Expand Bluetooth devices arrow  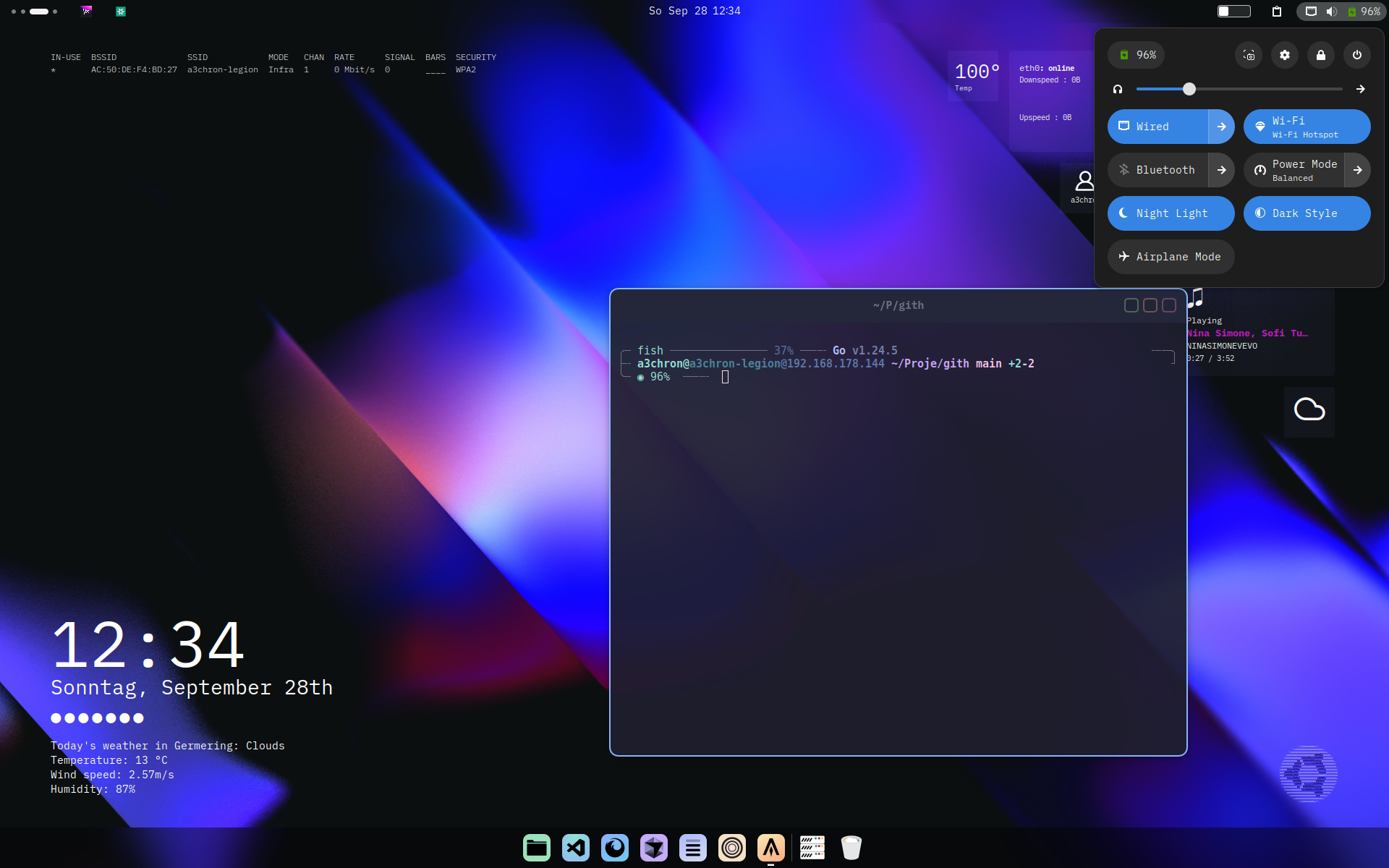pyautogui.click(x=1221, y=170)
